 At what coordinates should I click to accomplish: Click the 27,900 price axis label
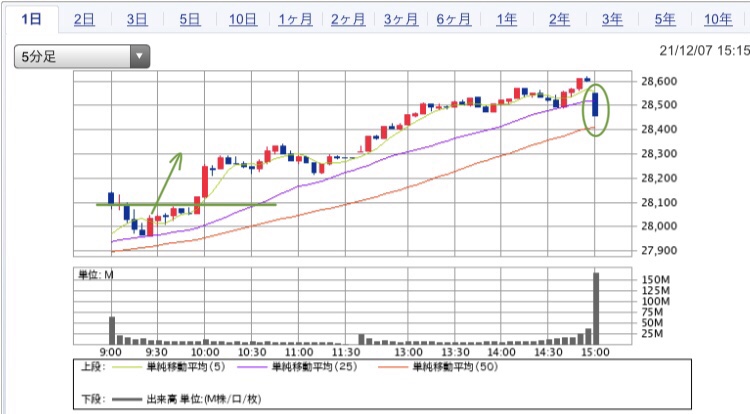click(x=659, y=251)
